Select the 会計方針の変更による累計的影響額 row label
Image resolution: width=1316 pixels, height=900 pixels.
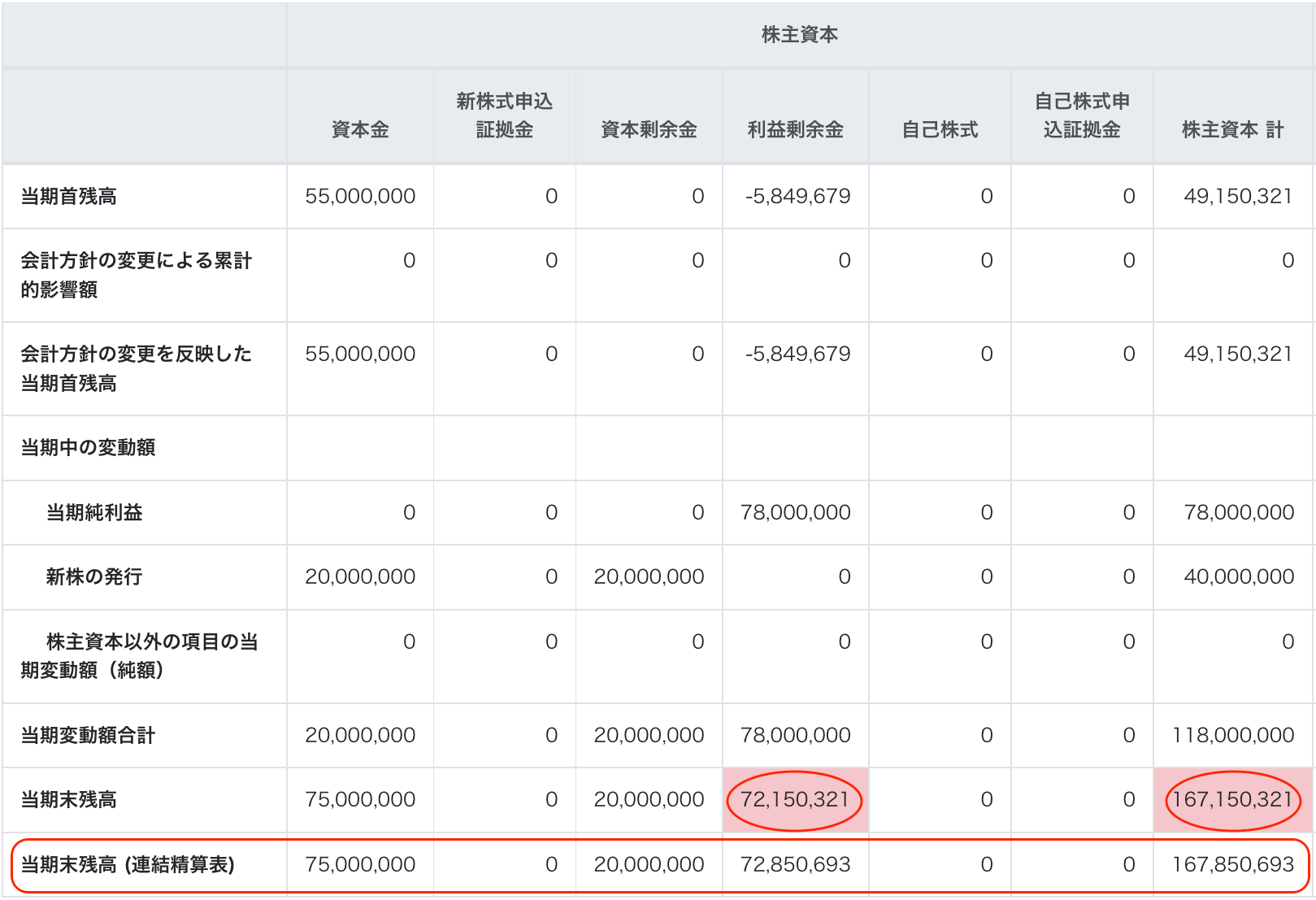135,274
